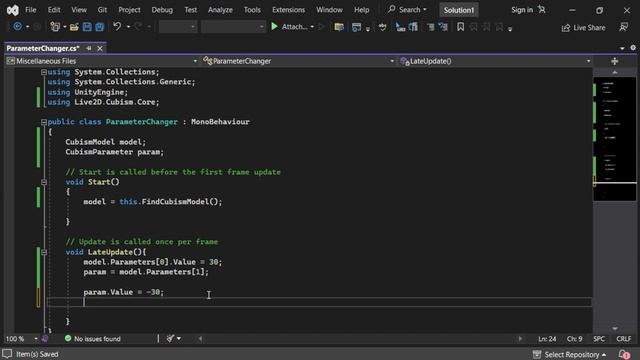Viewport: 640px width, 360px height.
Task: Close the ParameterChanger.cs tab
Action: (100, 49)
